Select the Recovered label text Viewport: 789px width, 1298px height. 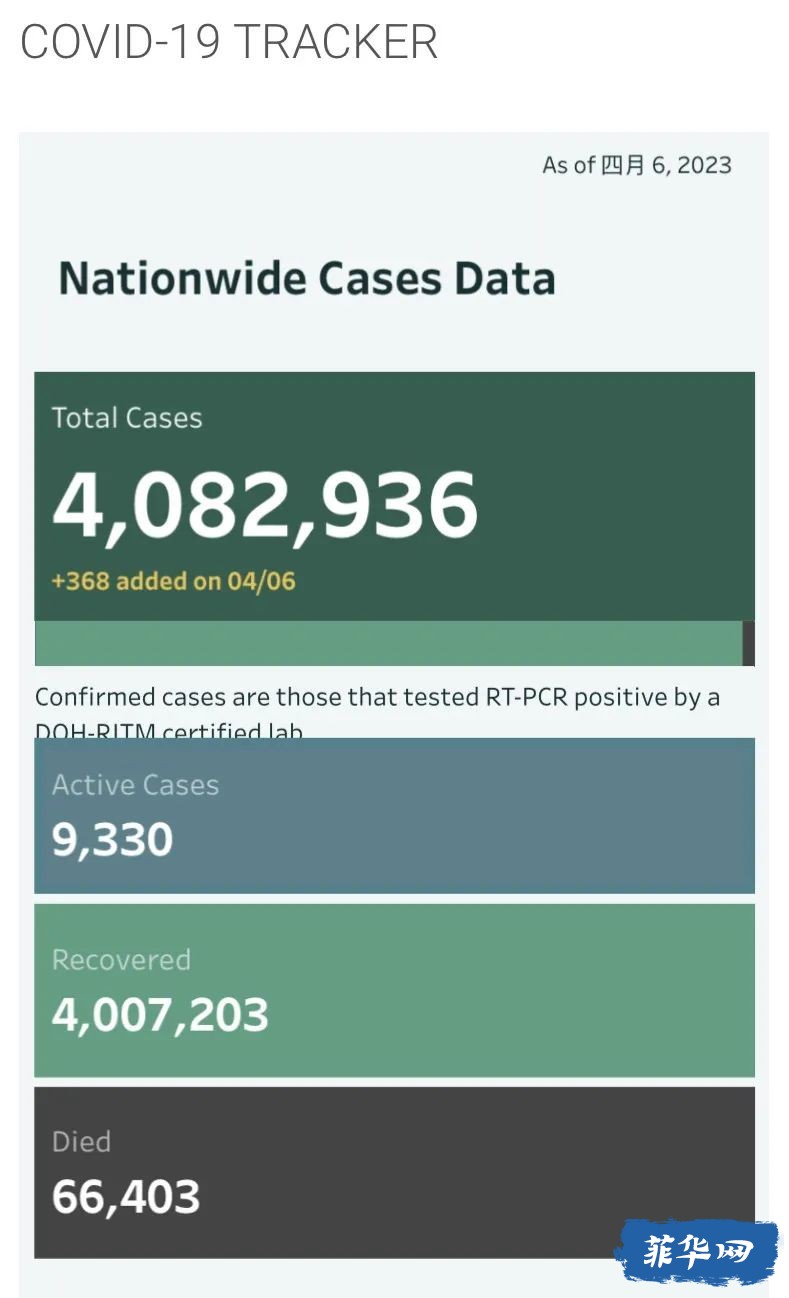point(121,960)
